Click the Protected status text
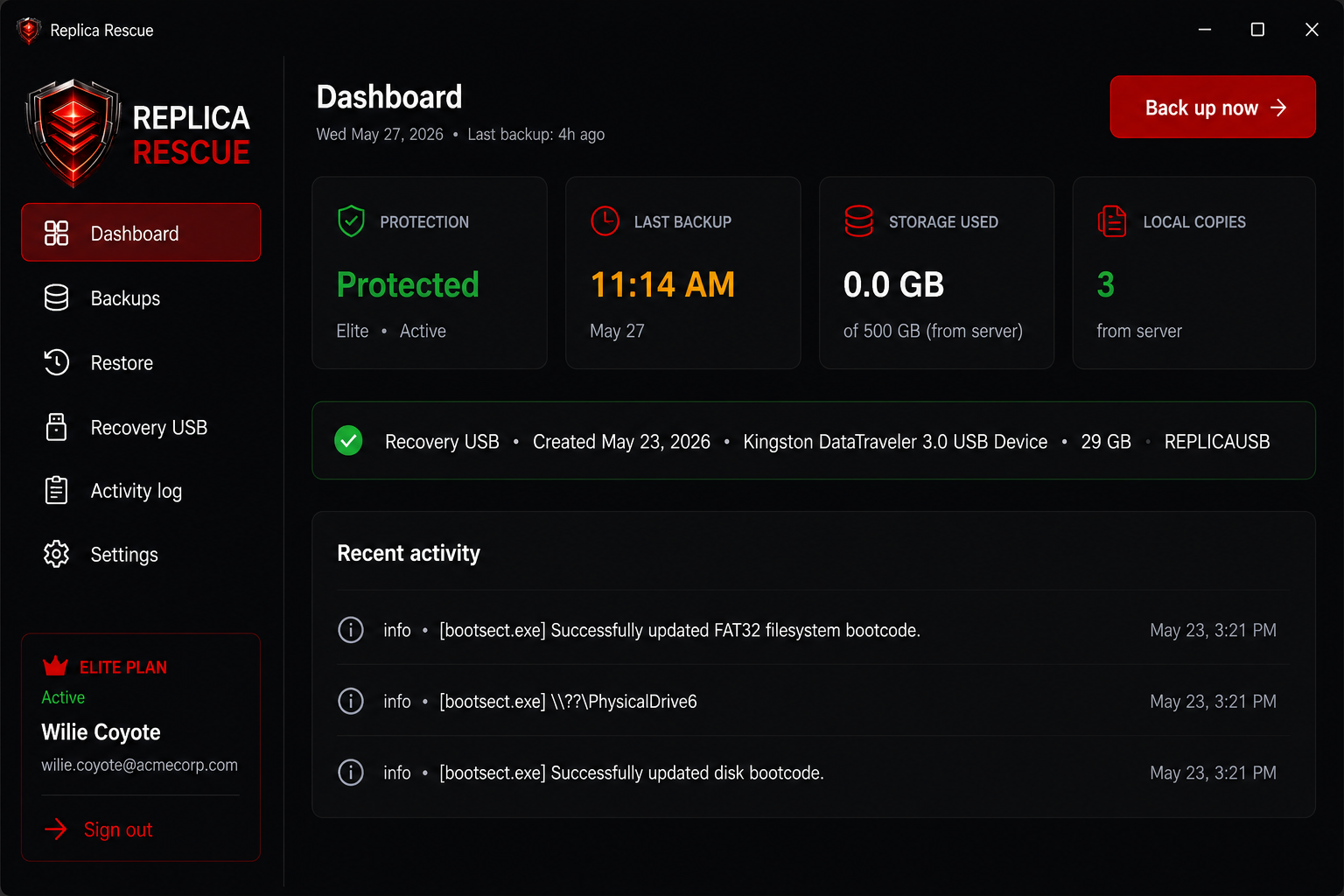 tap(408, 284)
